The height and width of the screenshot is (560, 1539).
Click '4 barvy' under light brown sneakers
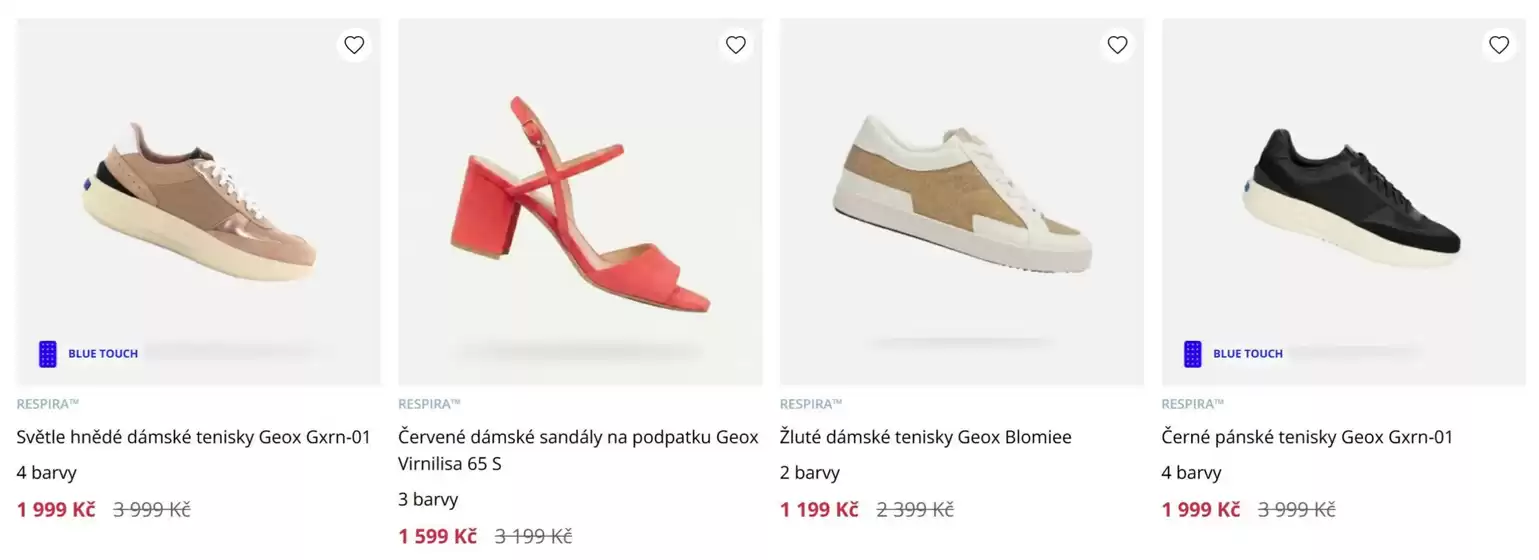tap(47, 472)
